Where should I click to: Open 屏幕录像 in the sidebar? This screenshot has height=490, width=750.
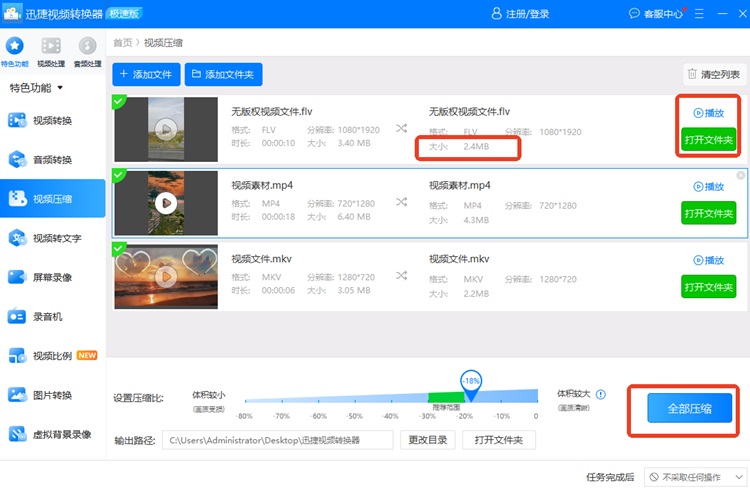coord(53,277)
